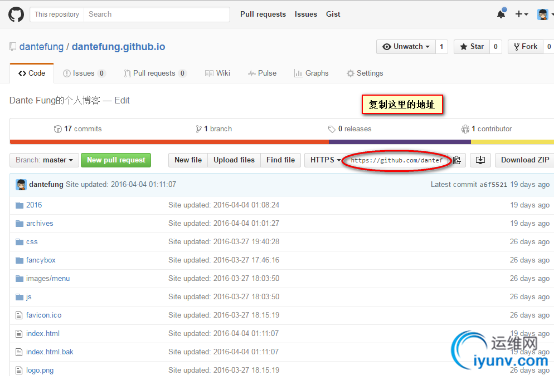Click the Find file button
Screen dimensions: 554x377
pos(281,160)
